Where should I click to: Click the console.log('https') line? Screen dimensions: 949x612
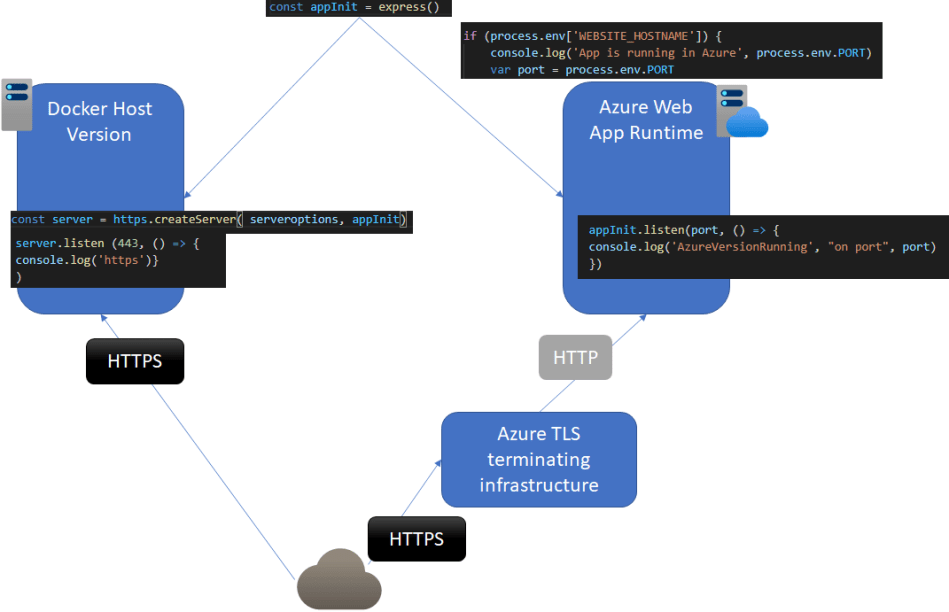coord(87,260)
